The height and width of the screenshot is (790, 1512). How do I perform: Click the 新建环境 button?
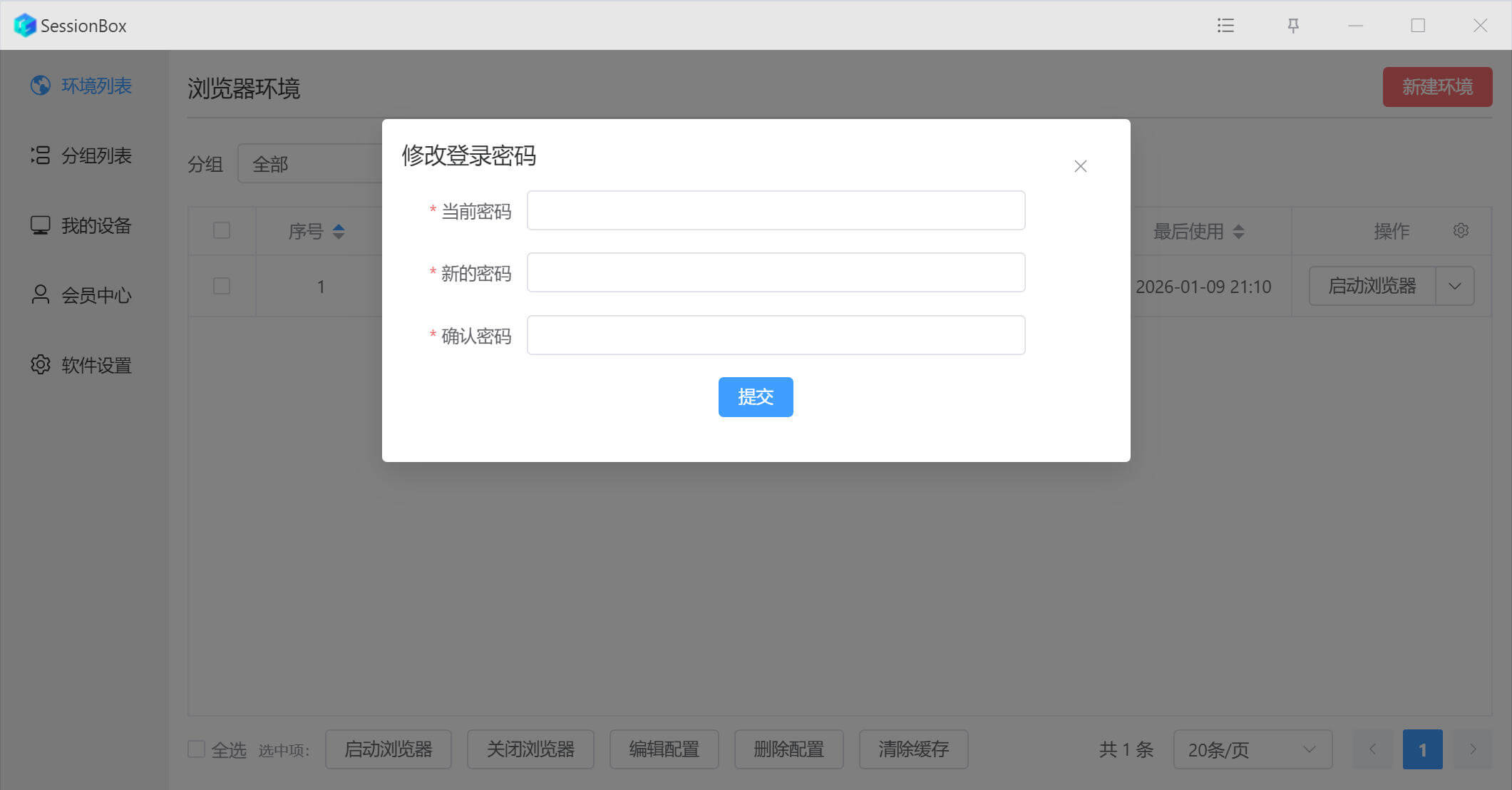click(x=1436, y=87)
